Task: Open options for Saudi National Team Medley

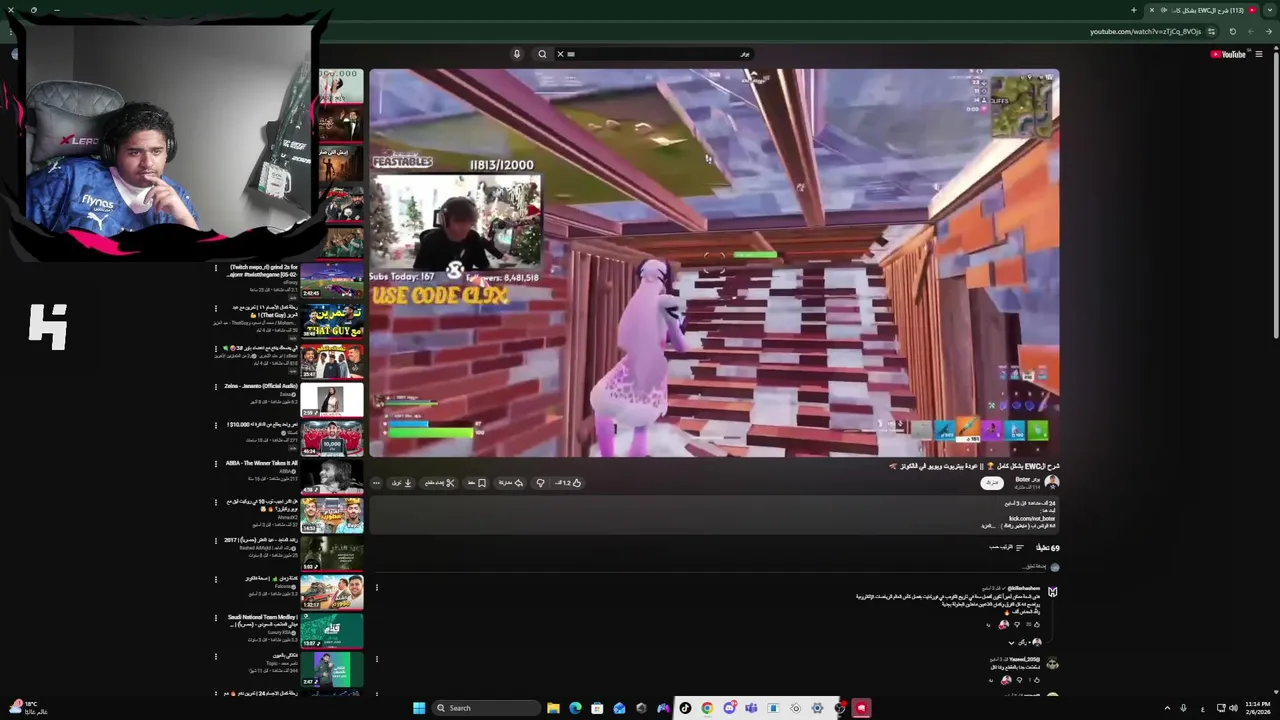Action: click(215, 618)
